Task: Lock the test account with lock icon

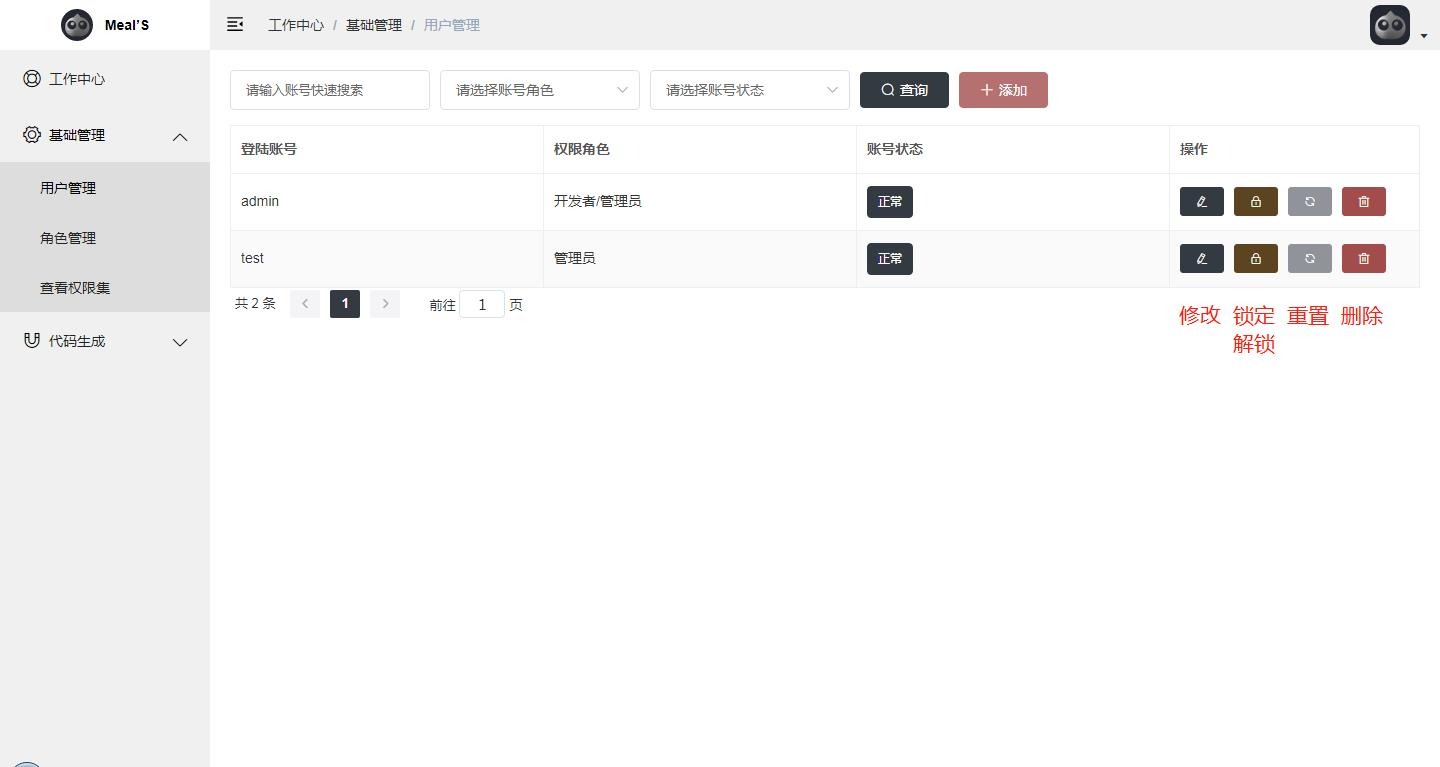Action: click(x=1255, y=259)
